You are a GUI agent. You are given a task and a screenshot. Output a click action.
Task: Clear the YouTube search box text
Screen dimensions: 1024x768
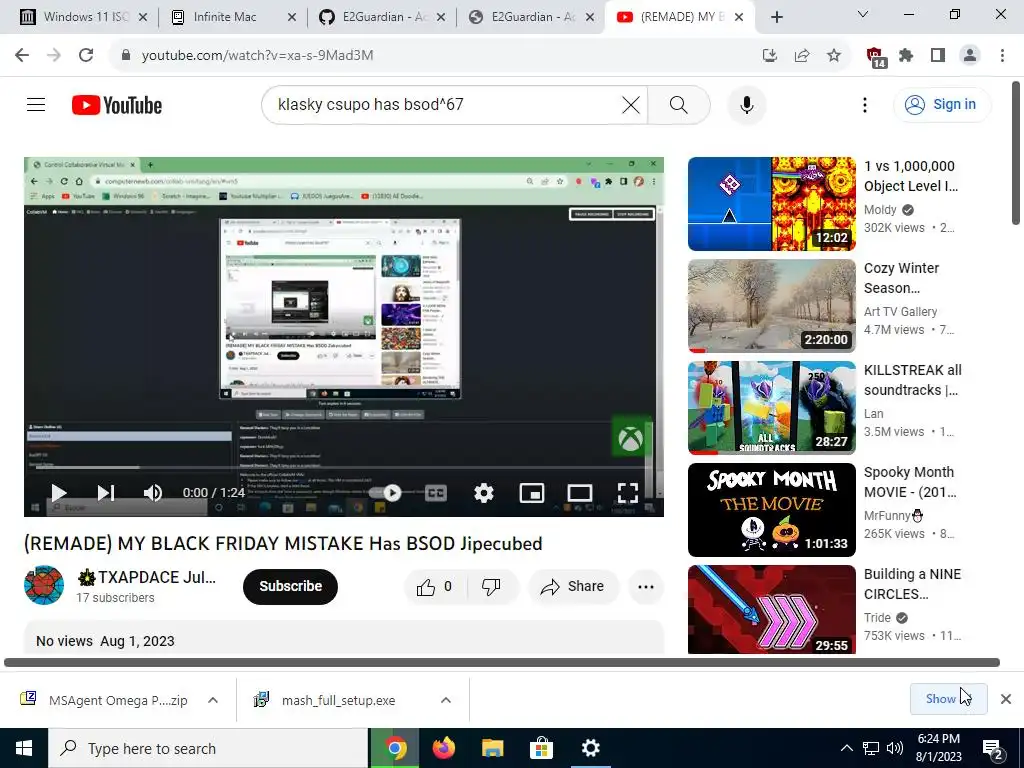pos(631,104)
